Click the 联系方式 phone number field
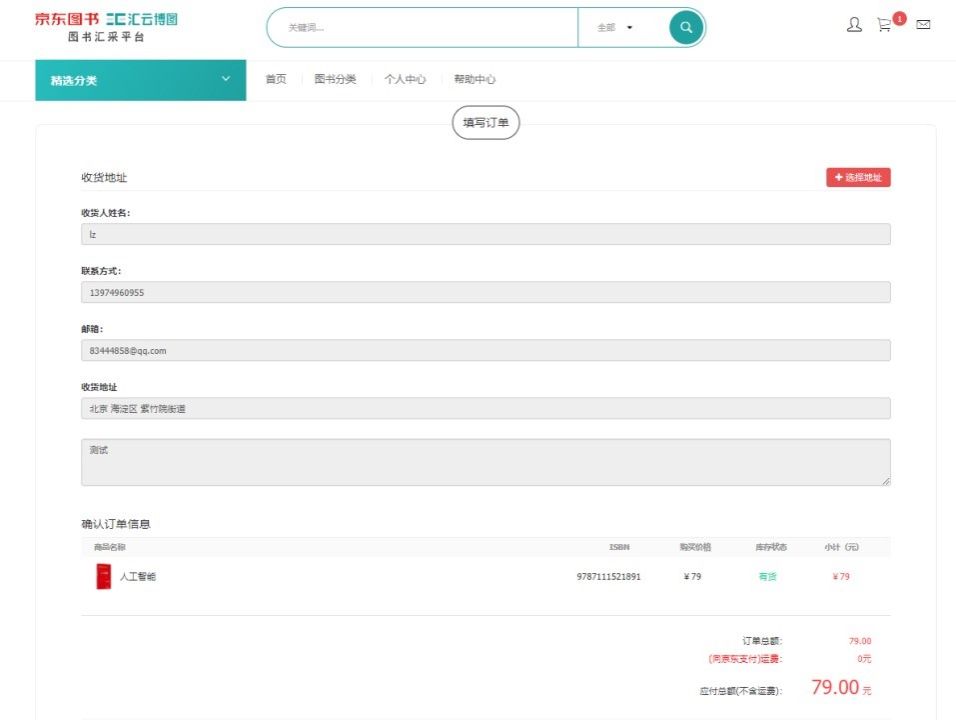Screen dimensions: 956x720 click(x=485, y=292)
